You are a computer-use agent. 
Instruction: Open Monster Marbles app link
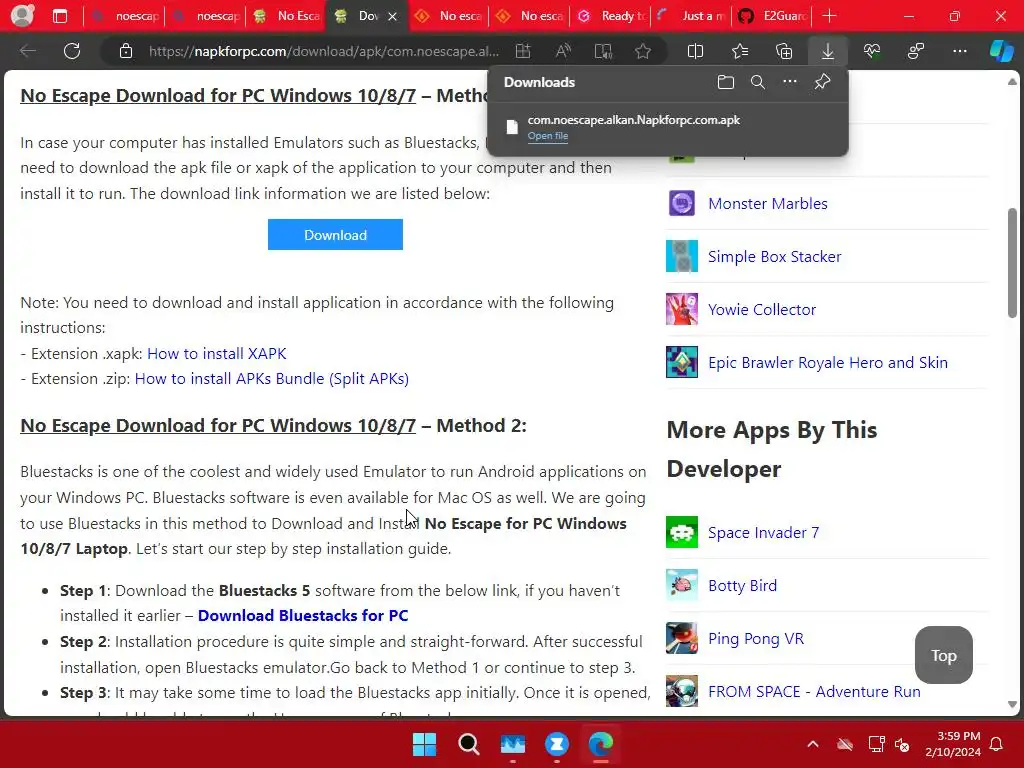click(x=767, y=204)
